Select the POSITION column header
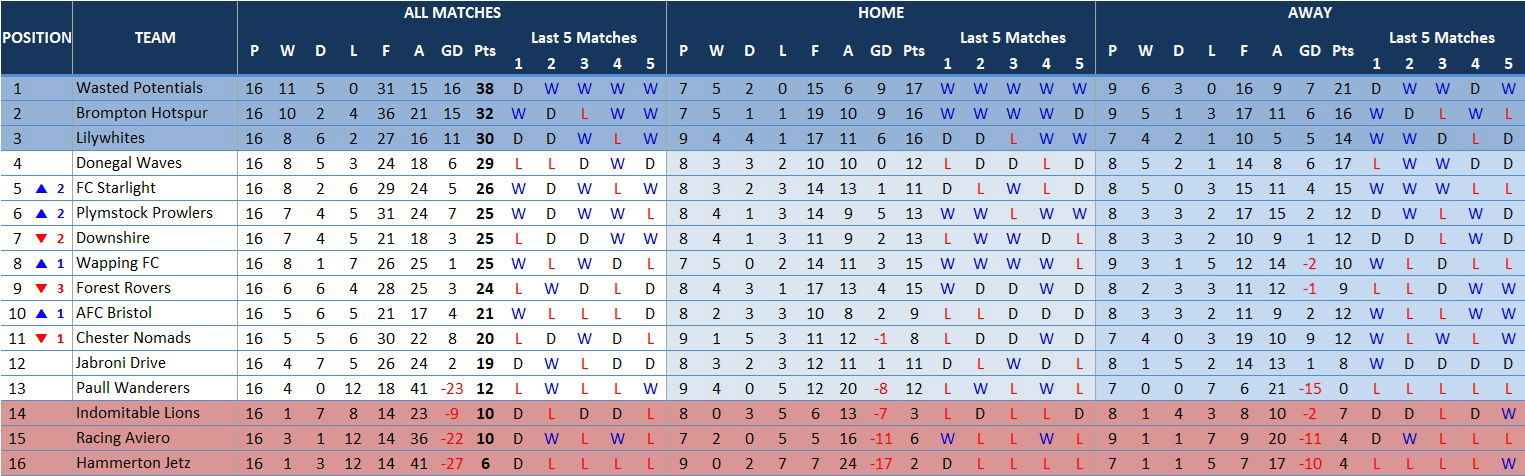The width and height of the screenshot is (1525, 476). tap(36, 38)
